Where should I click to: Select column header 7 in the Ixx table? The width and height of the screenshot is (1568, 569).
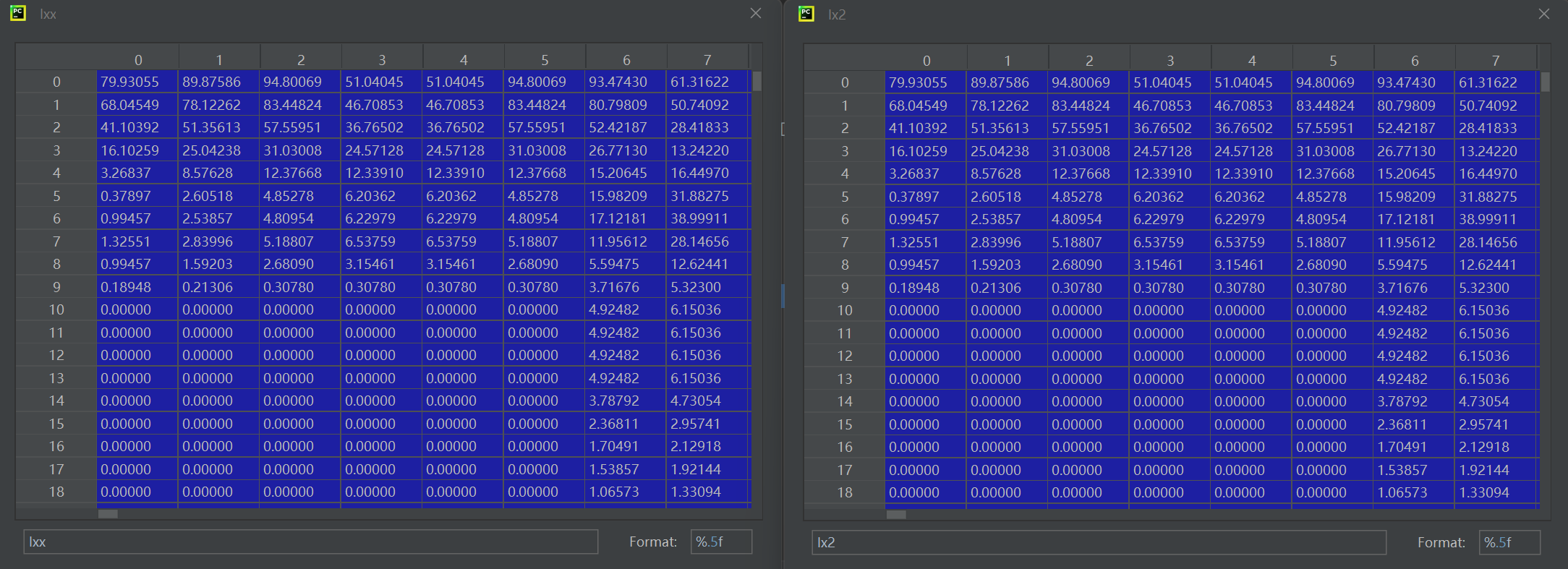pos(707,59)
